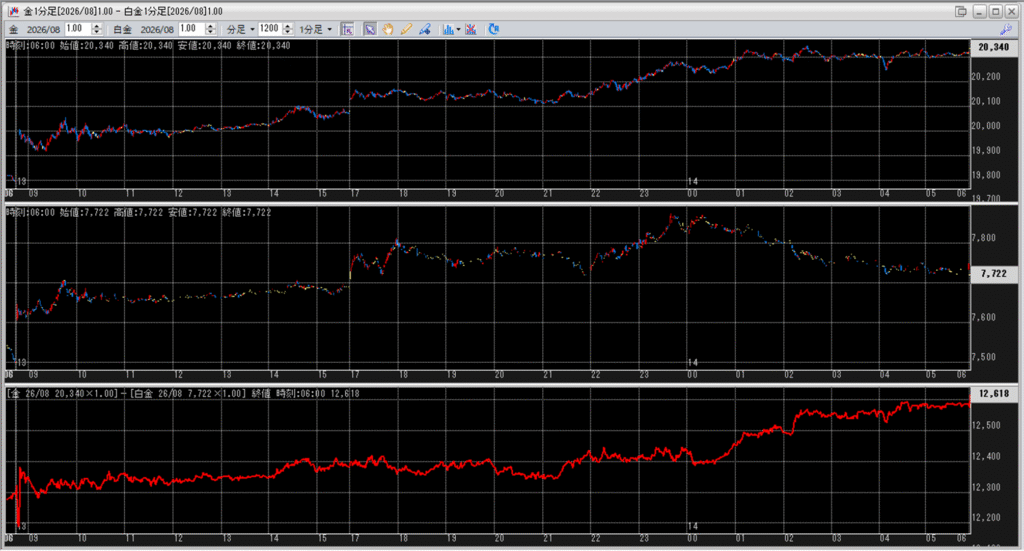
Task: Click the blue eraser pen icon
Action: click(424, 29)
